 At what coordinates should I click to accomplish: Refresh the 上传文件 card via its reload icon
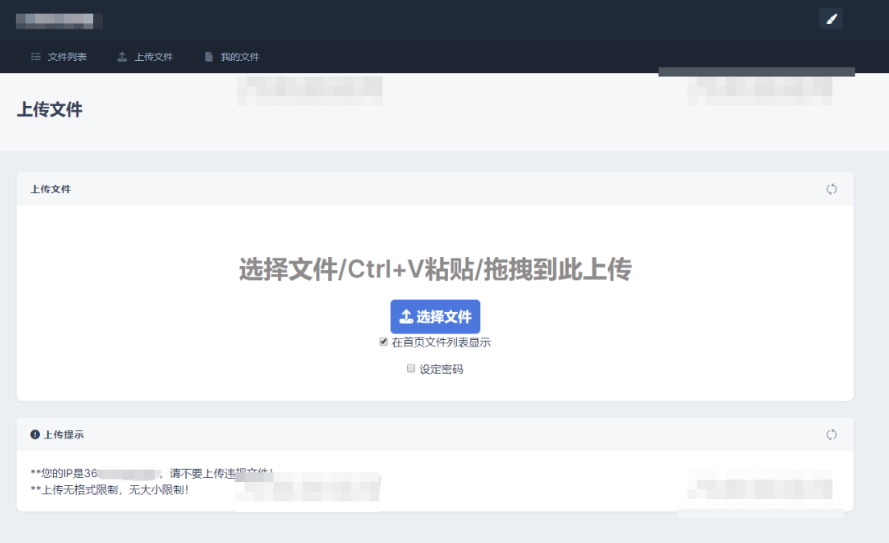click(831, 189)
